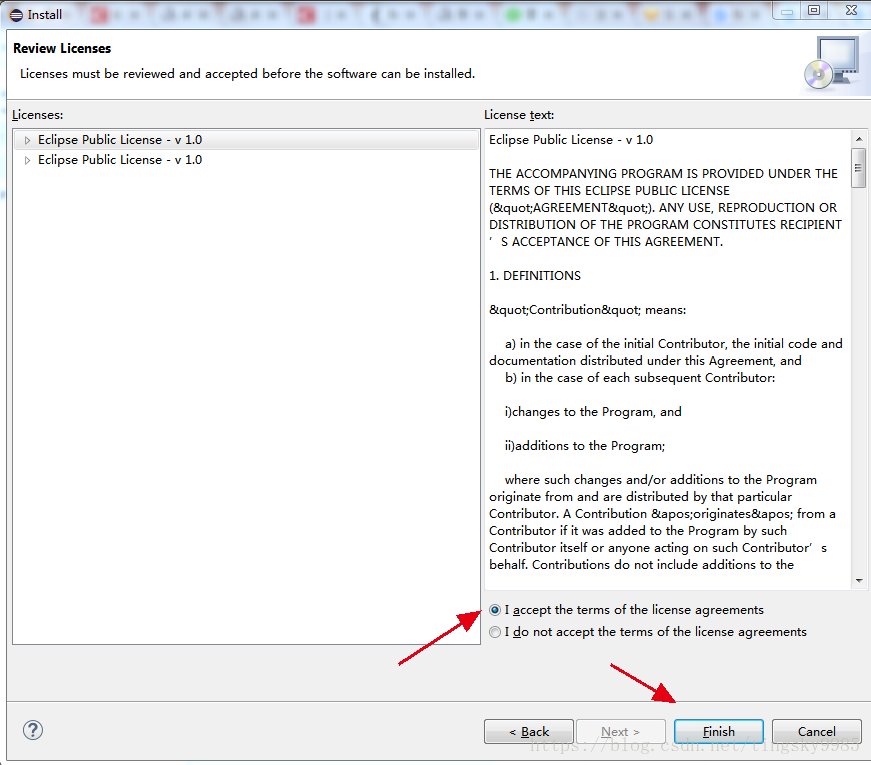
Task: Select first Eclipse Public License row
Action: point(246,140)
